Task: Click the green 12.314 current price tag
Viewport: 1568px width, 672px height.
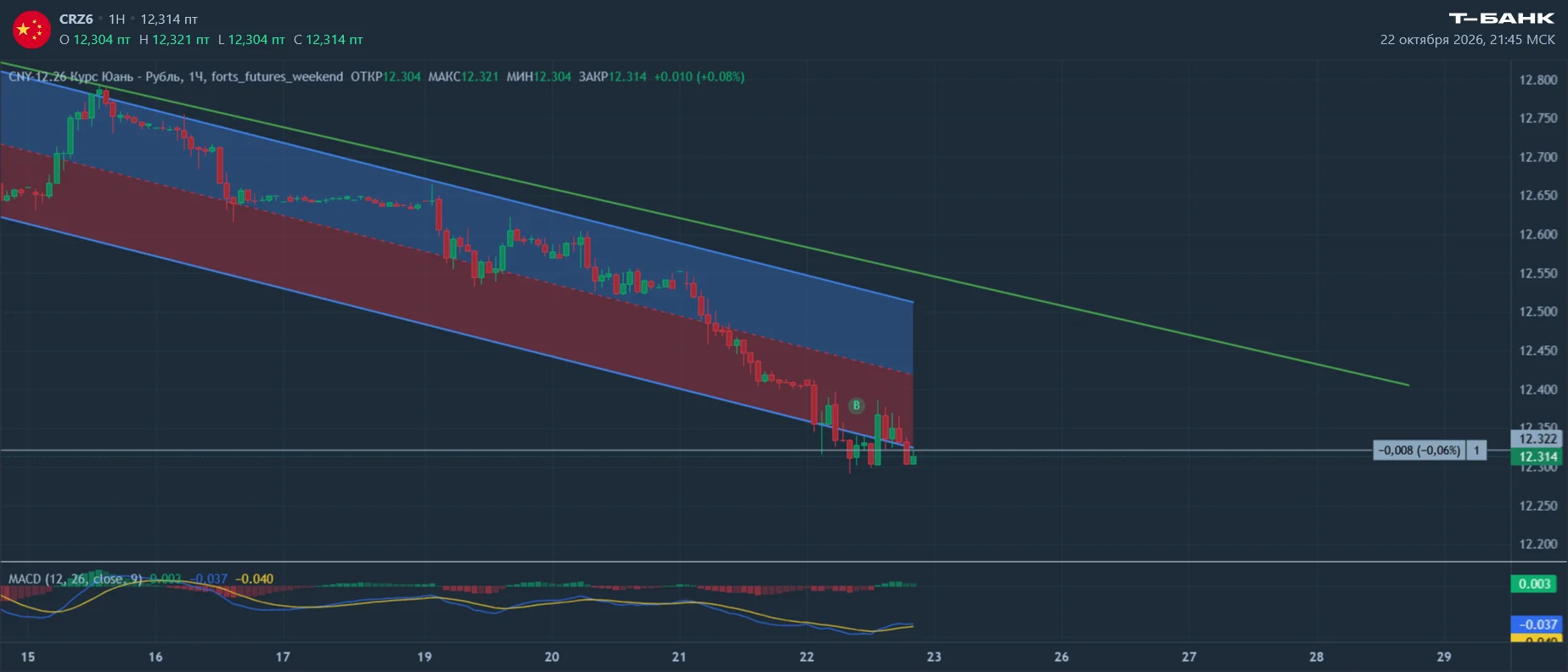Action: click(x=1537, y=456)
